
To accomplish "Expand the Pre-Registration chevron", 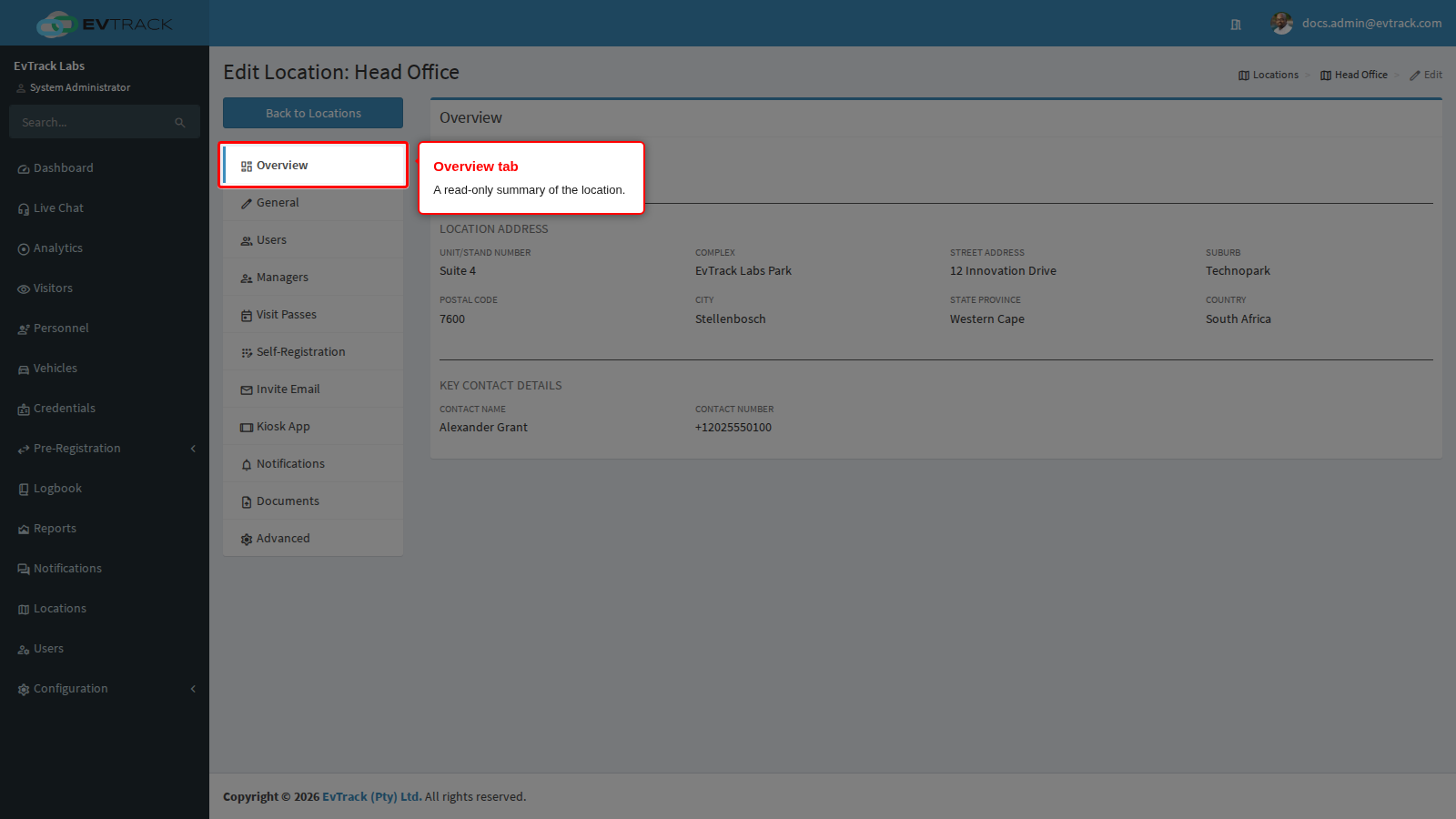I will (x=193, y=449).
